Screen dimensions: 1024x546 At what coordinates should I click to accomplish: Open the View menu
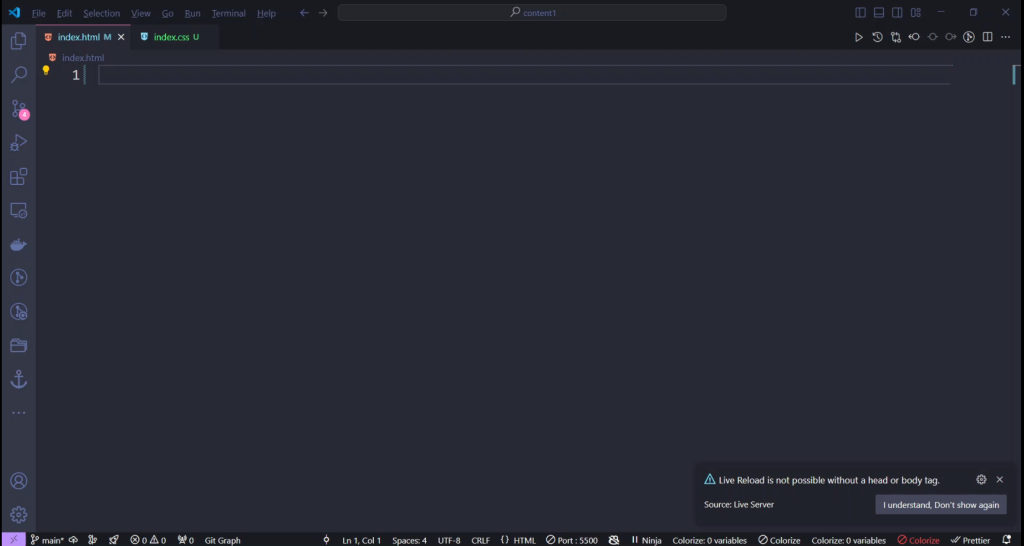140,13
